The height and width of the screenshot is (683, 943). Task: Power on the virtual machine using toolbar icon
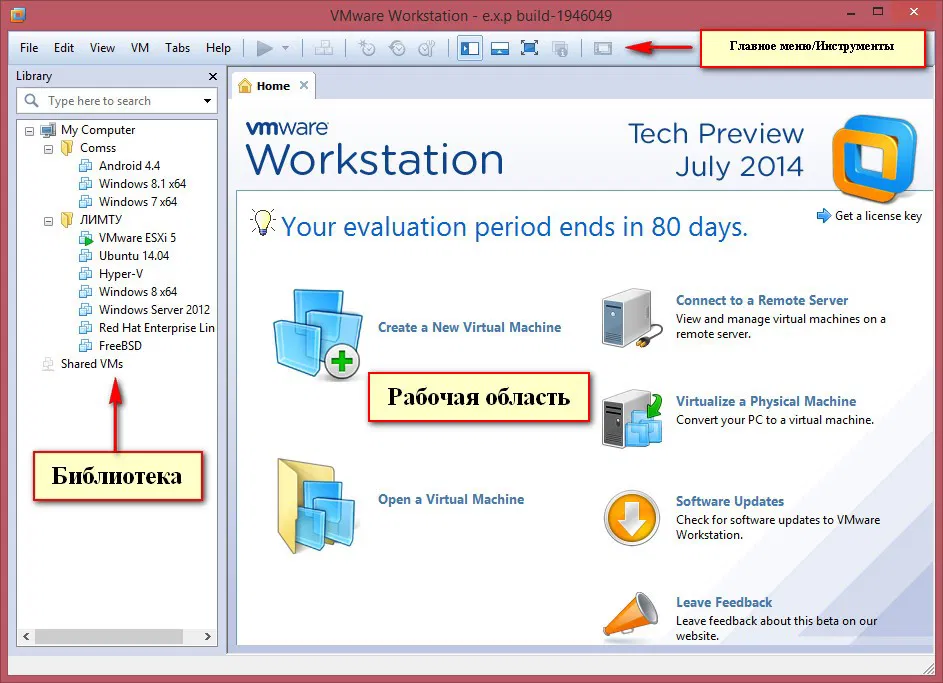pyautogui.click(x=265, y=47)
